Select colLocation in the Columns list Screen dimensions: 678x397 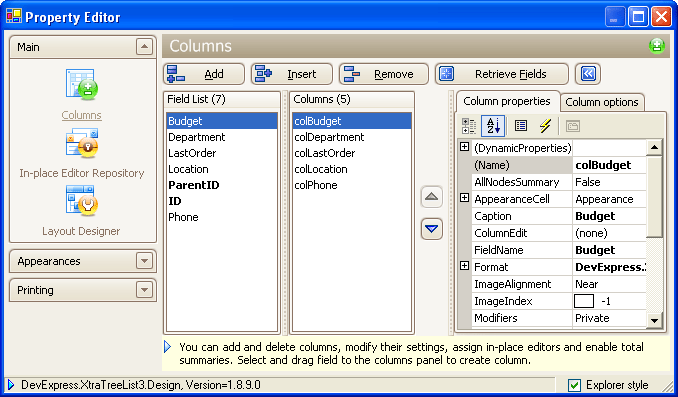pyautogui.click(x=352, y=169)
